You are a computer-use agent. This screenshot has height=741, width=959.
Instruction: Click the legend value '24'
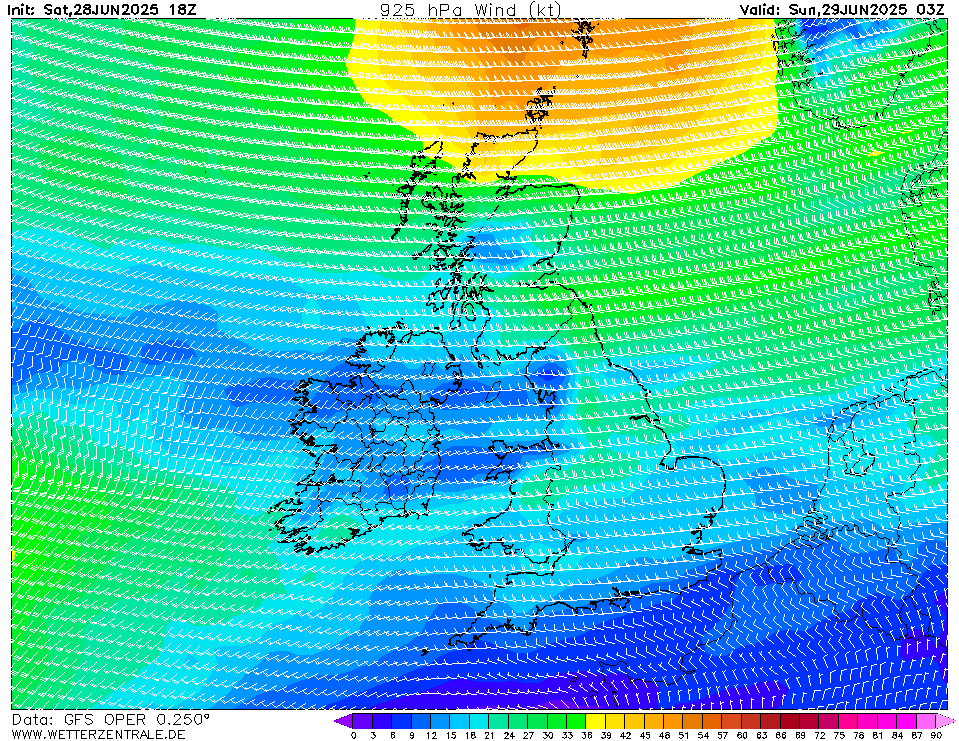[509, 735]
